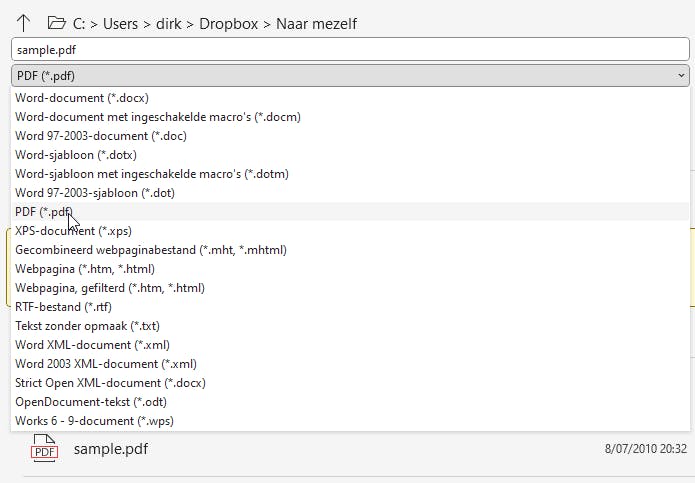Open the sample.pdf file entry
Image resolution: width=695 pixels, height=483 pixels.
click(111, 449)
